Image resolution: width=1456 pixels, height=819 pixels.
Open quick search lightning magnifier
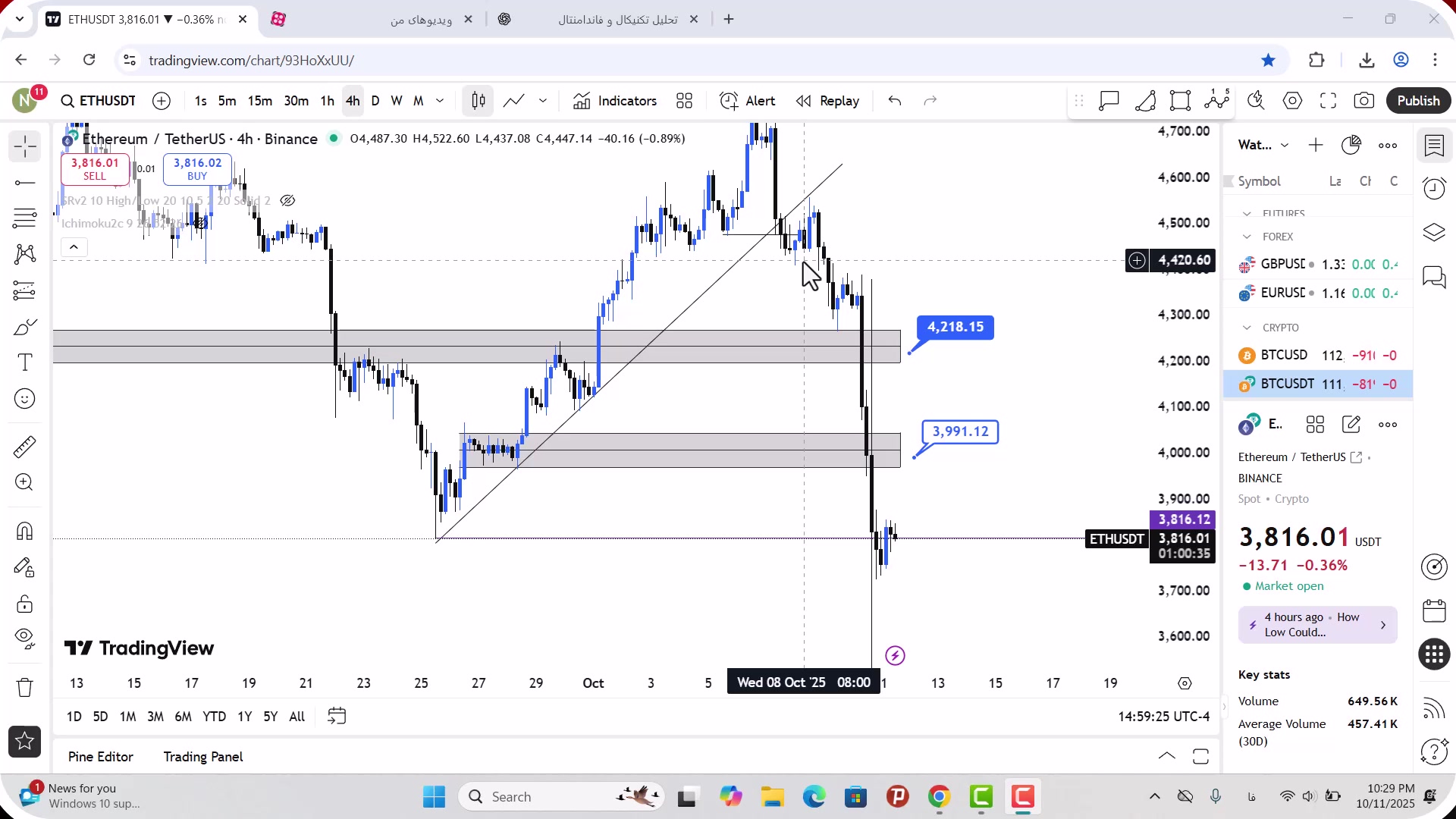click(x=1256, y=101)
